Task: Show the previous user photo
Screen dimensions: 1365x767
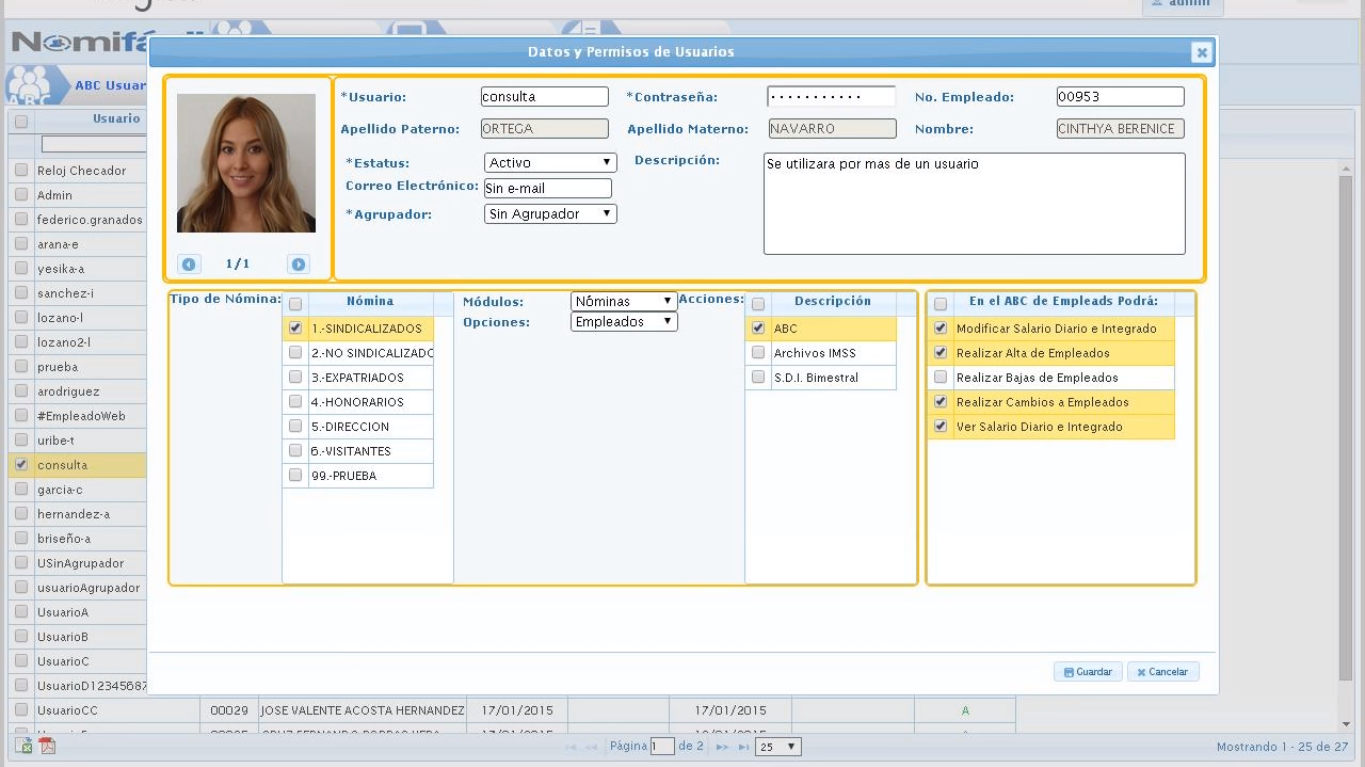Action: 187,265
